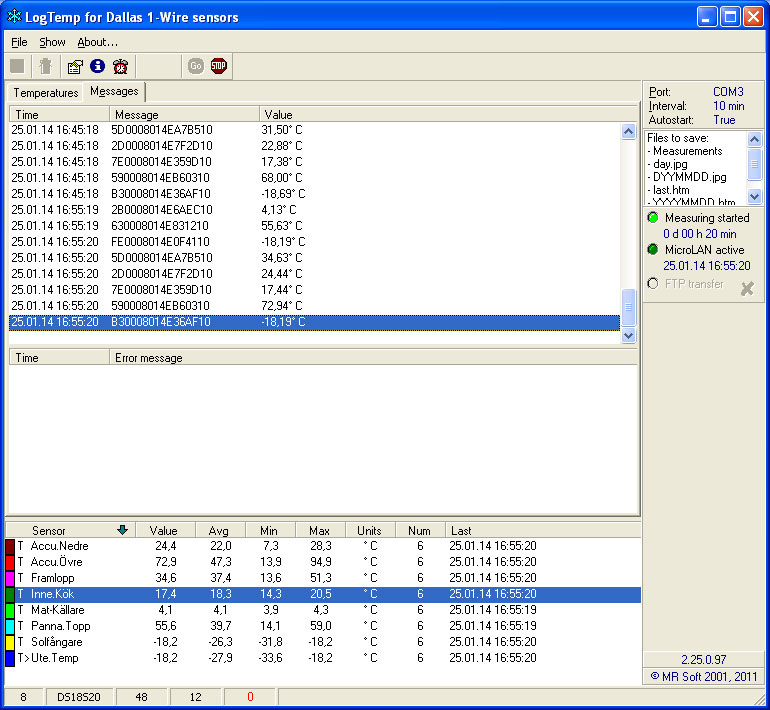Click the greyed square toolbar button
The height and width of the screenshot is (710, 770).
coord(18,66)
